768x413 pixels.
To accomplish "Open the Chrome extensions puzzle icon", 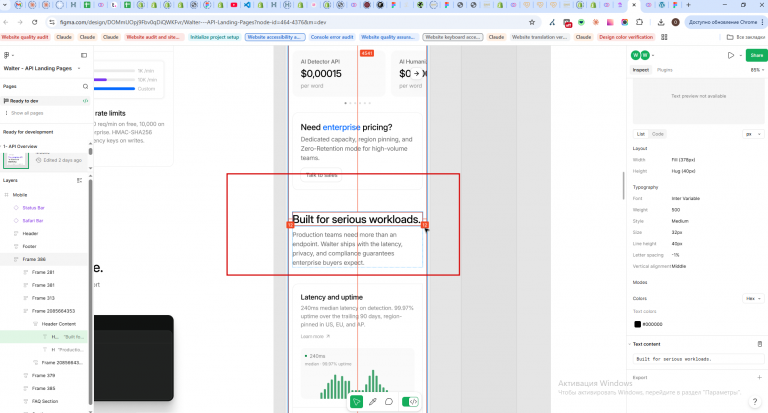I will [x=639, y=22].
